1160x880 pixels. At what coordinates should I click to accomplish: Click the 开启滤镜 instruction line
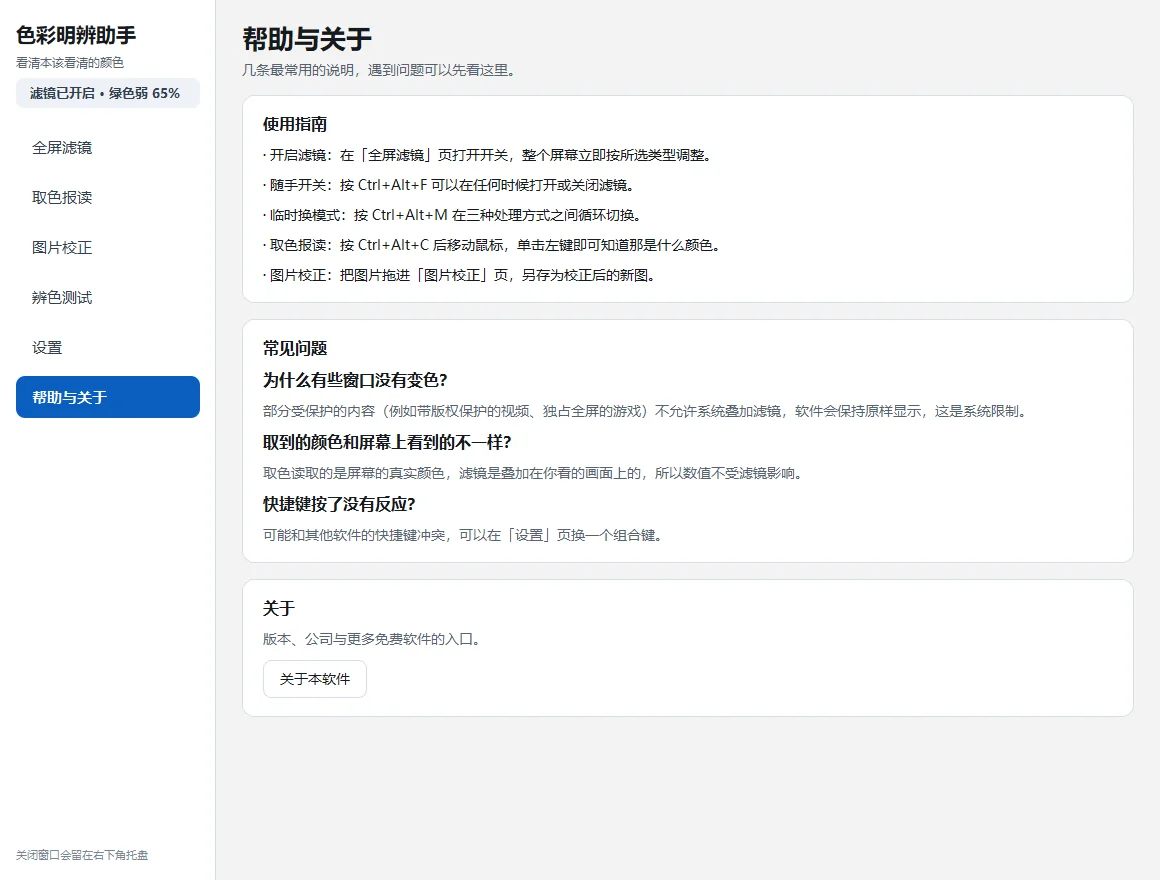pyautogui.click(x=488, y=155)
